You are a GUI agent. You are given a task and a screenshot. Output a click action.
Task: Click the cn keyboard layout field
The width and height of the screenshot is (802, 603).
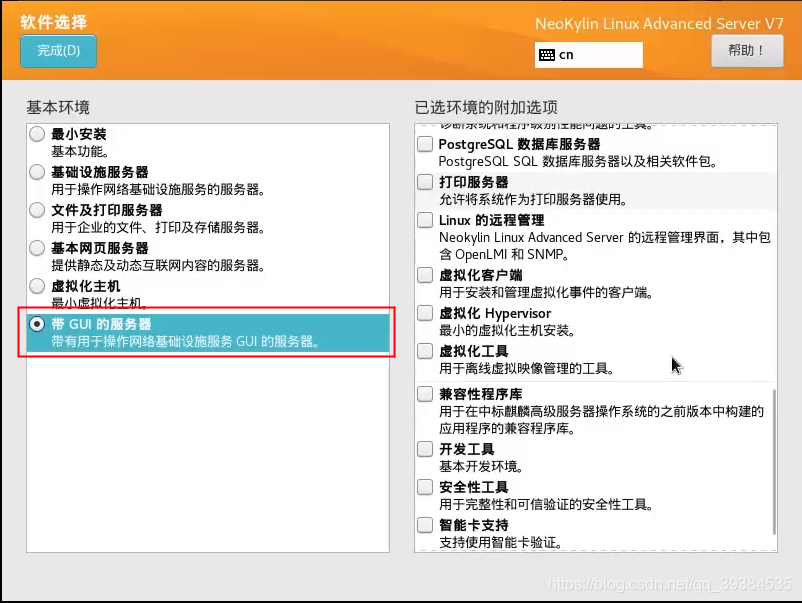589,55
